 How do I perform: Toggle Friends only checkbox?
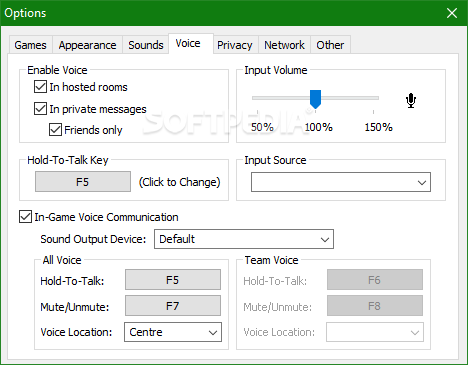[55, 130]
